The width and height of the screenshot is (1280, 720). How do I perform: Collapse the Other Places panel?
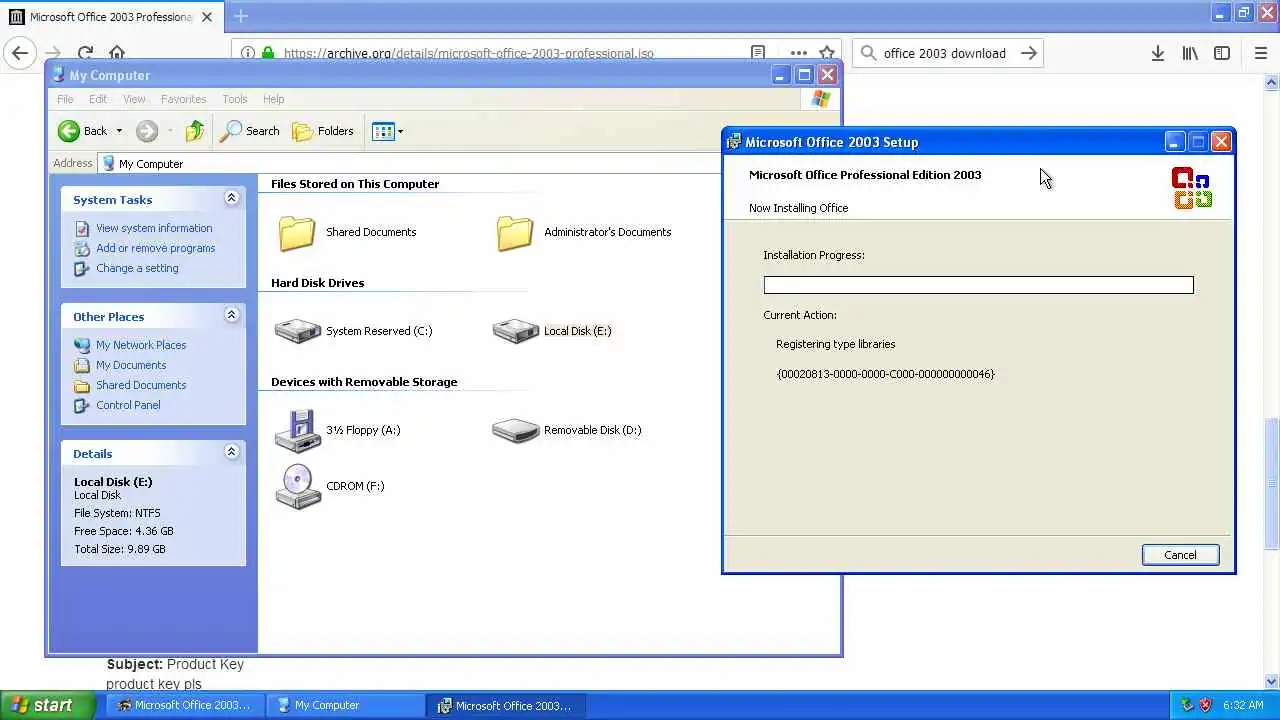[x=231, y=315]
